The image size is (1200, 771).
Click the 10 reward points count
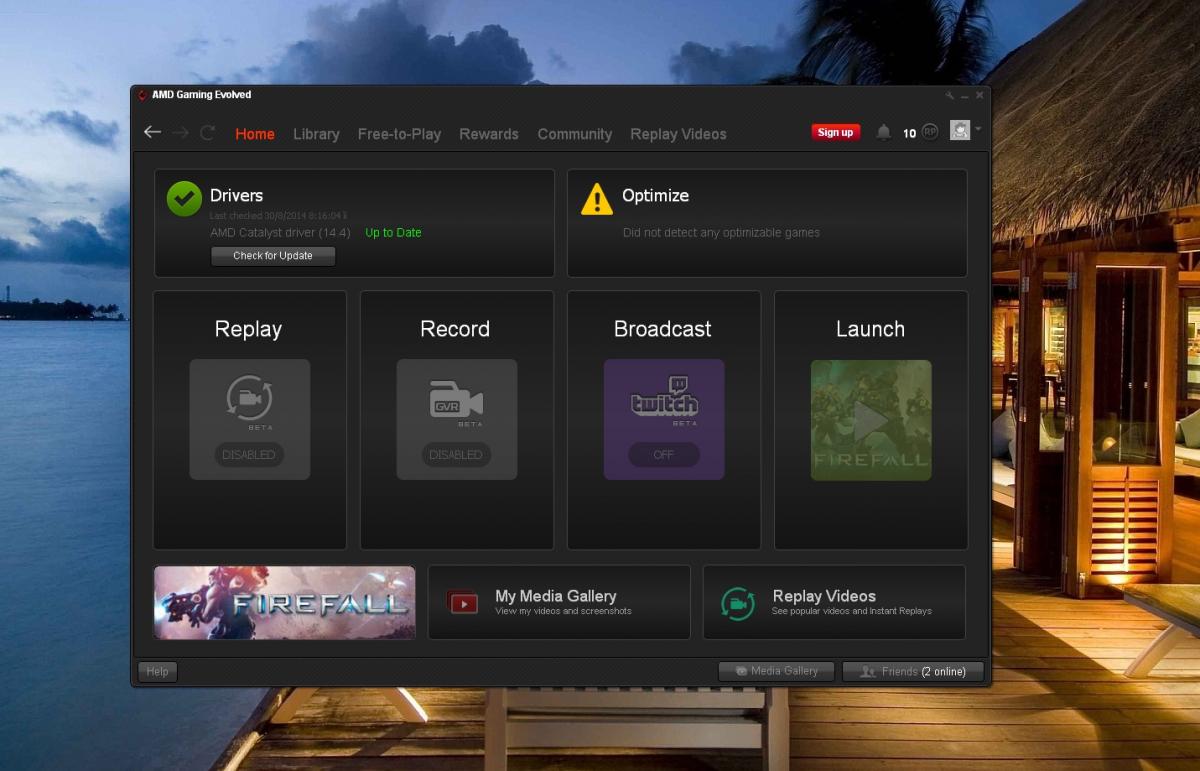(x=909, y=133)
